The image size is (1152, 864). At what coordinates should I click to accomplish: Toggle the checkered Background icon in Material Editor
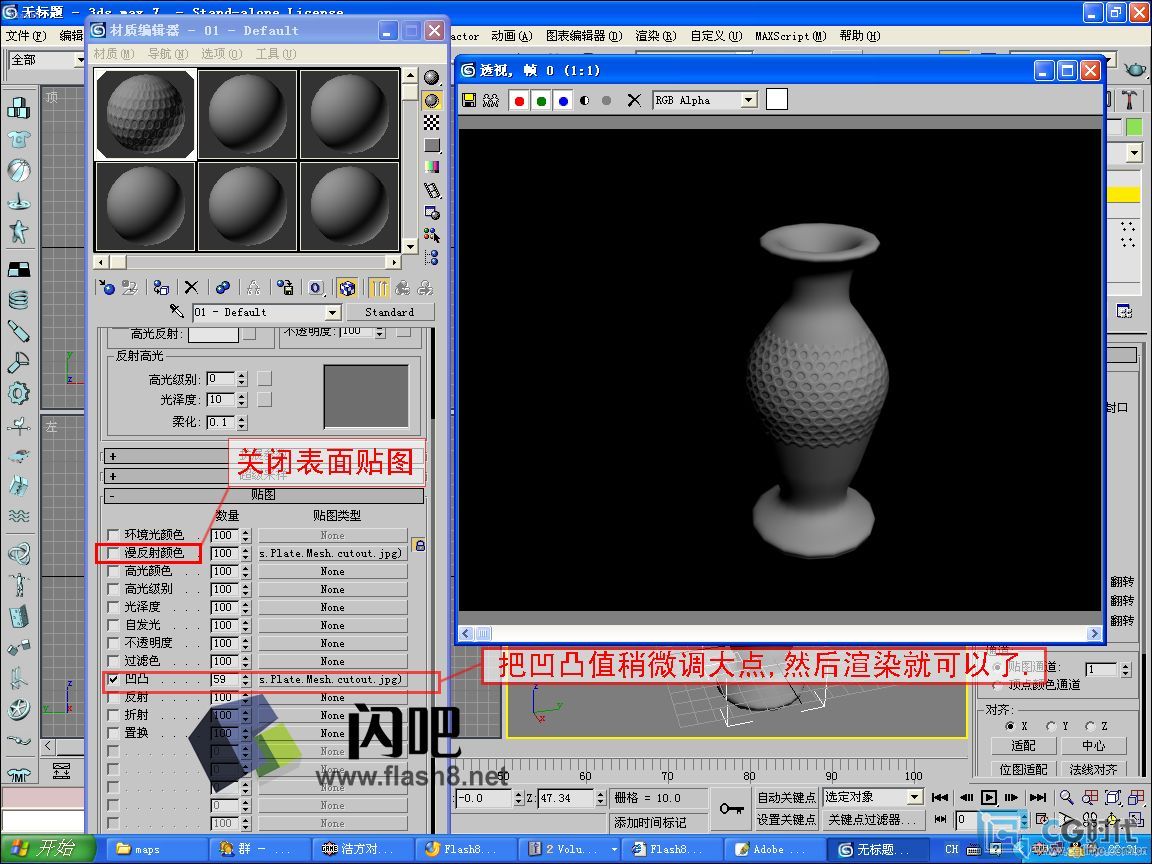tap(432, 122)
